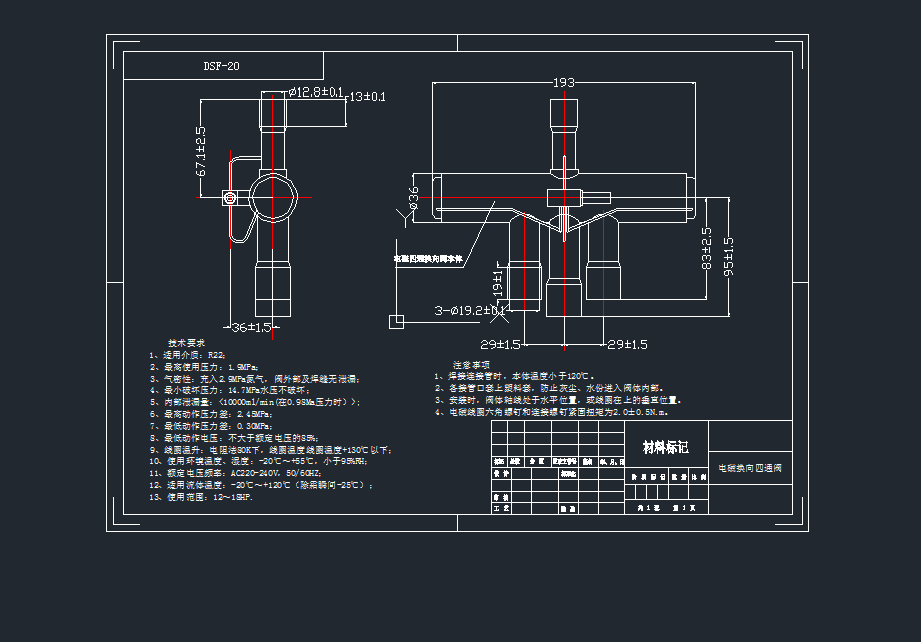This screenshot has height=642, width=921.
Task: Click the DSF-20 drawing number label
Action: point(221,67)
